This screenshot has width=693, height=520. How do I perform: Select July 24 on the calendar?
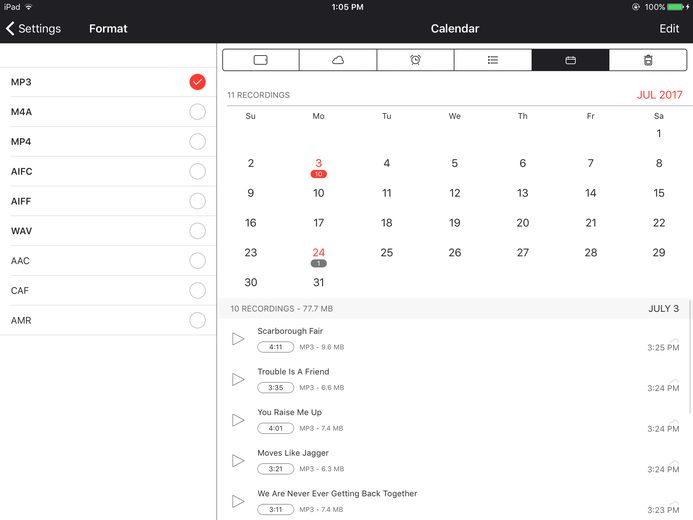[x=319, y=252]
